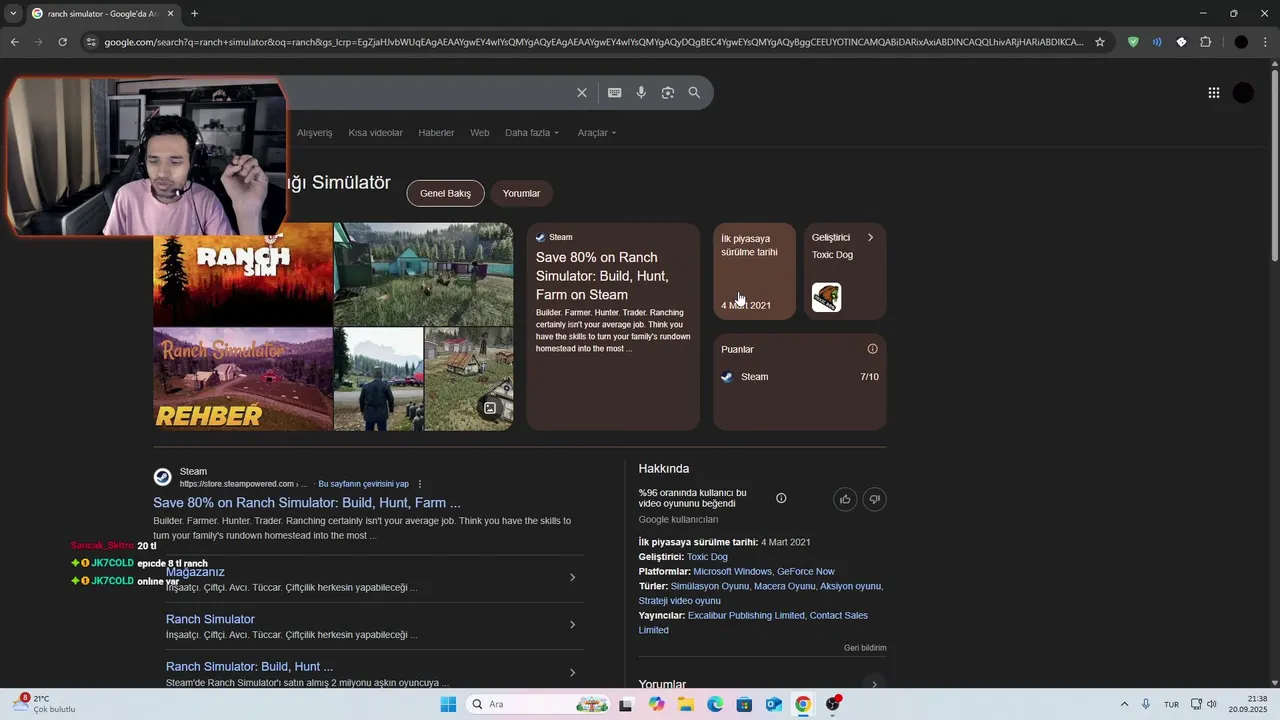Open the Toxic Dog link in Hakkında
Viewport: 1280px width, 720px height.
707,557
